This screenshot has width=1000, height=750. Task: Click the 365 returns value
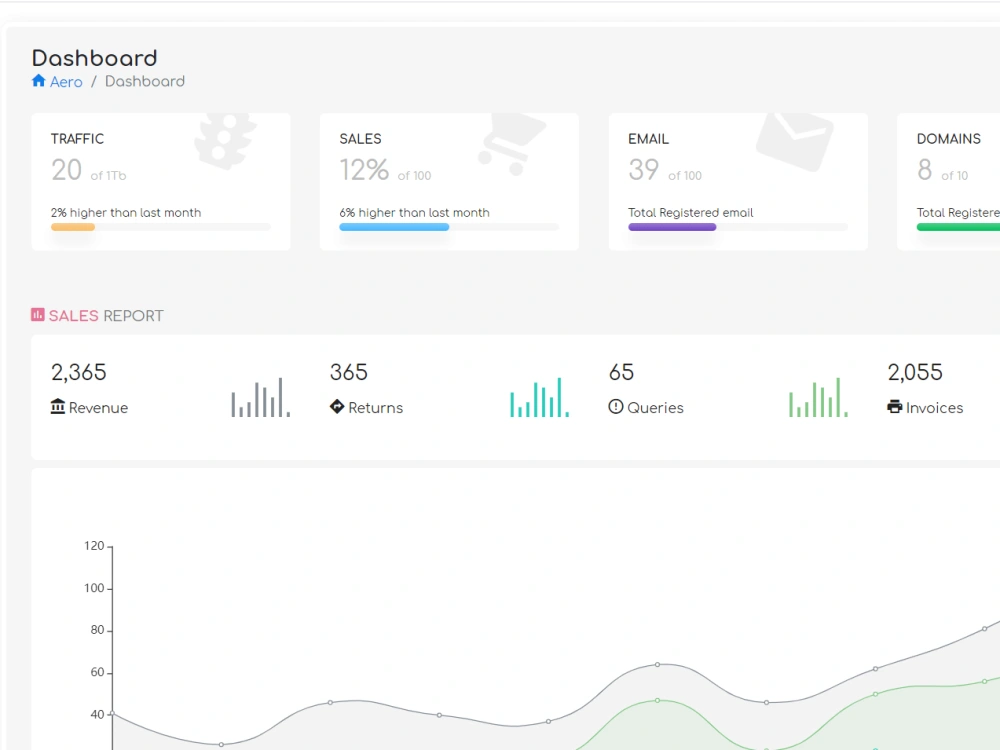[x=348, y=372]
